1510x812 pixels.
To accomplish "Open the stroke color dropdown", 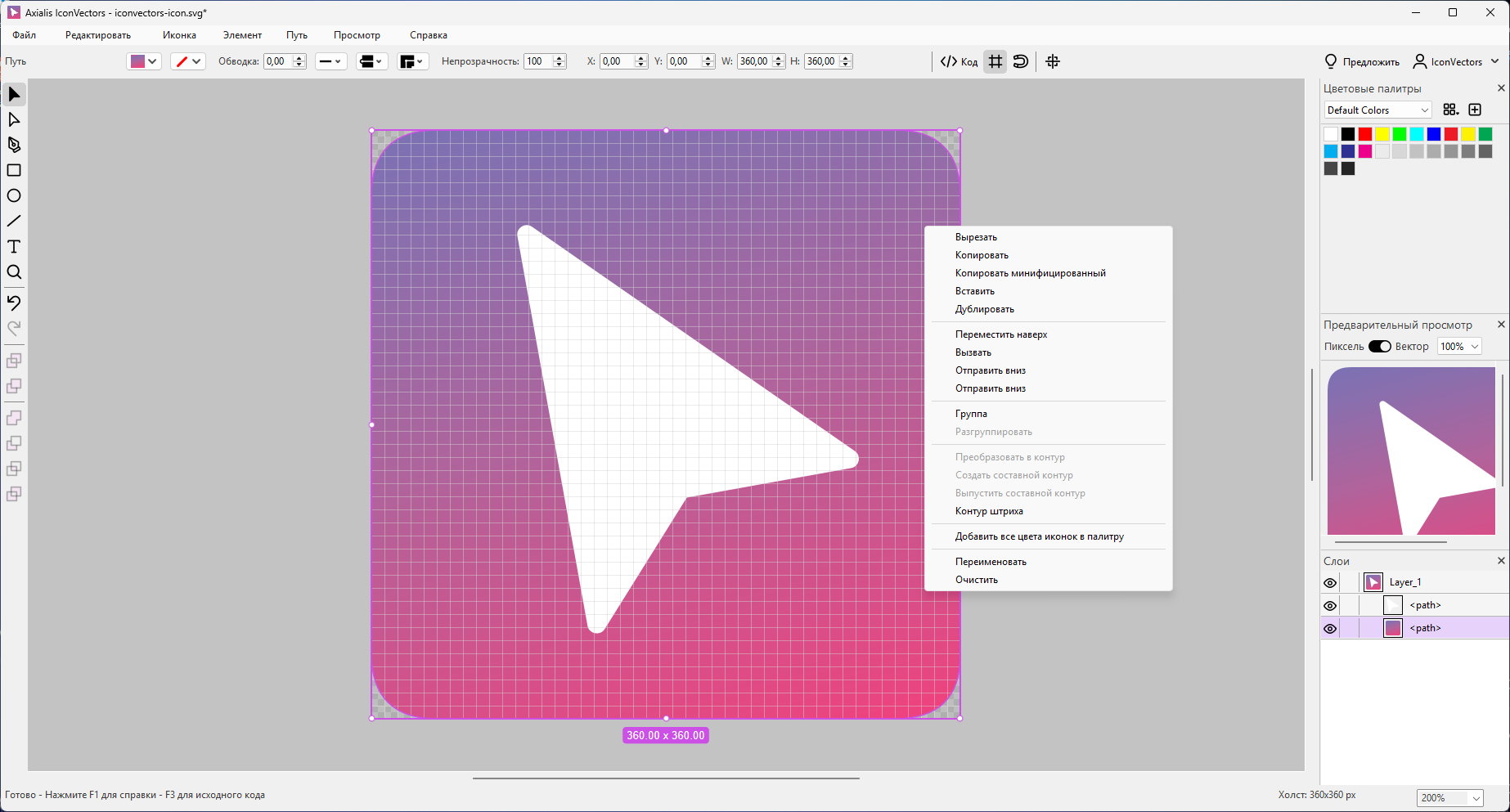I will pos(187,61).
